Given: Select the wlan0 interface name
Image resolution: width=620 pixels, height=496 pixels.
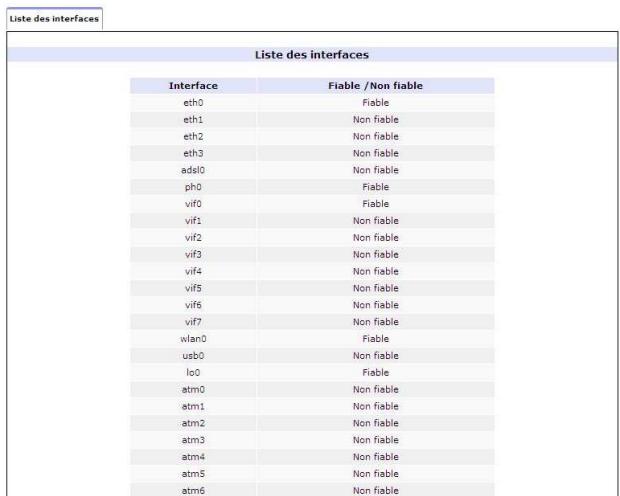Looking at the screenshot, I should click(194, 339).
